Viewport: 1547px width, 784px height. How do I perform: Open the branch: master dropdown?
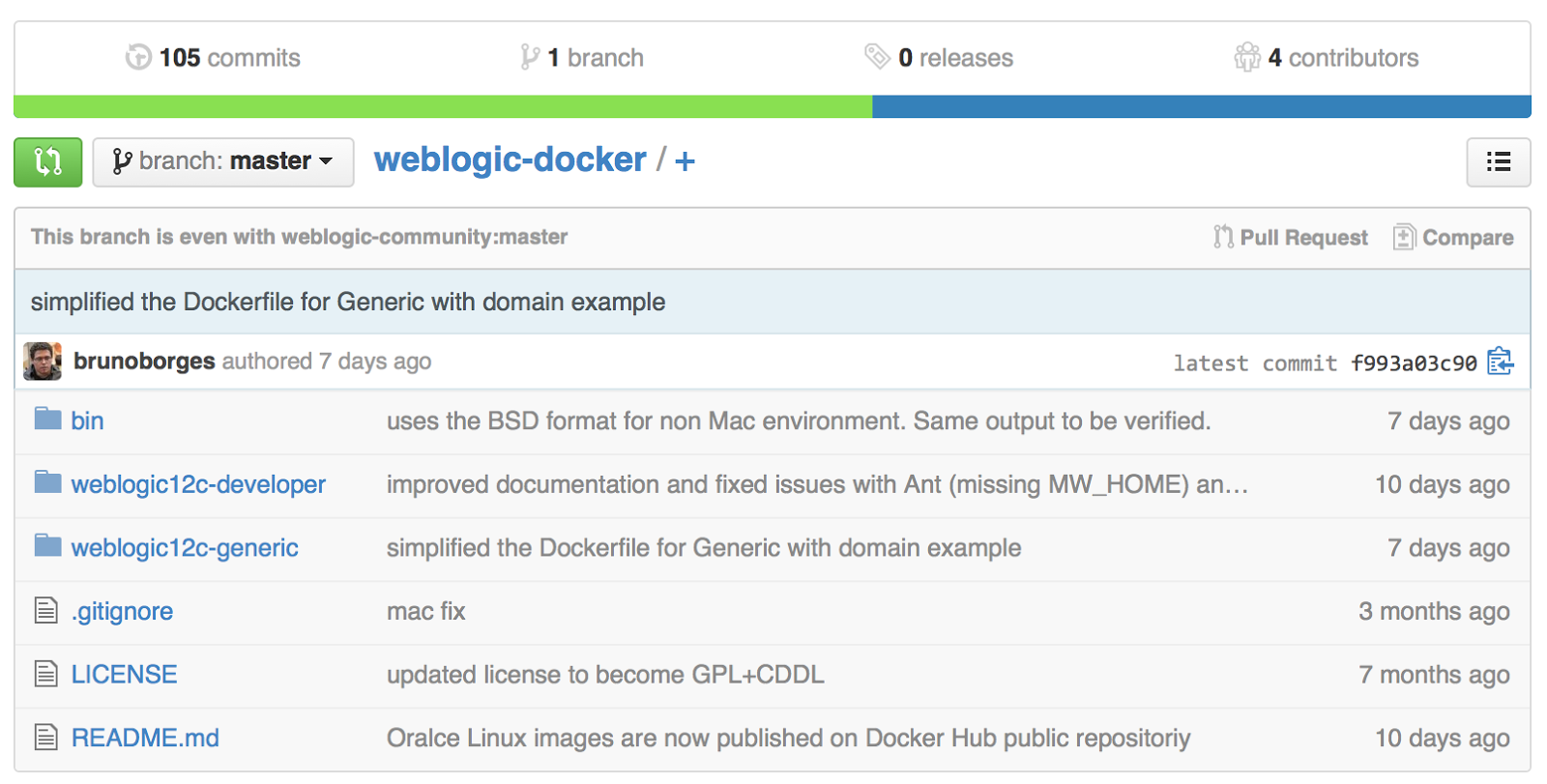223,161
